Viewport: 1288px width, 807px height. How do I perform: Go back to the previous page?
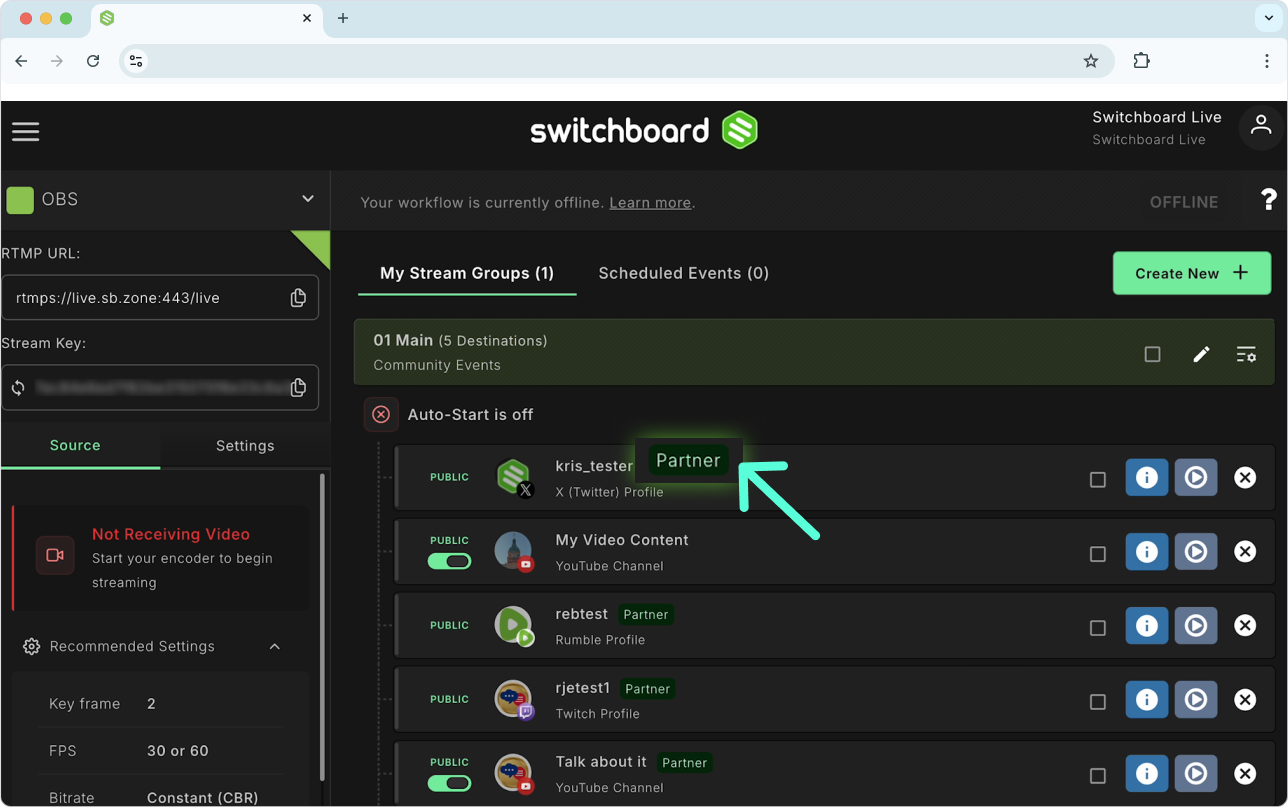tap(21, 61)
